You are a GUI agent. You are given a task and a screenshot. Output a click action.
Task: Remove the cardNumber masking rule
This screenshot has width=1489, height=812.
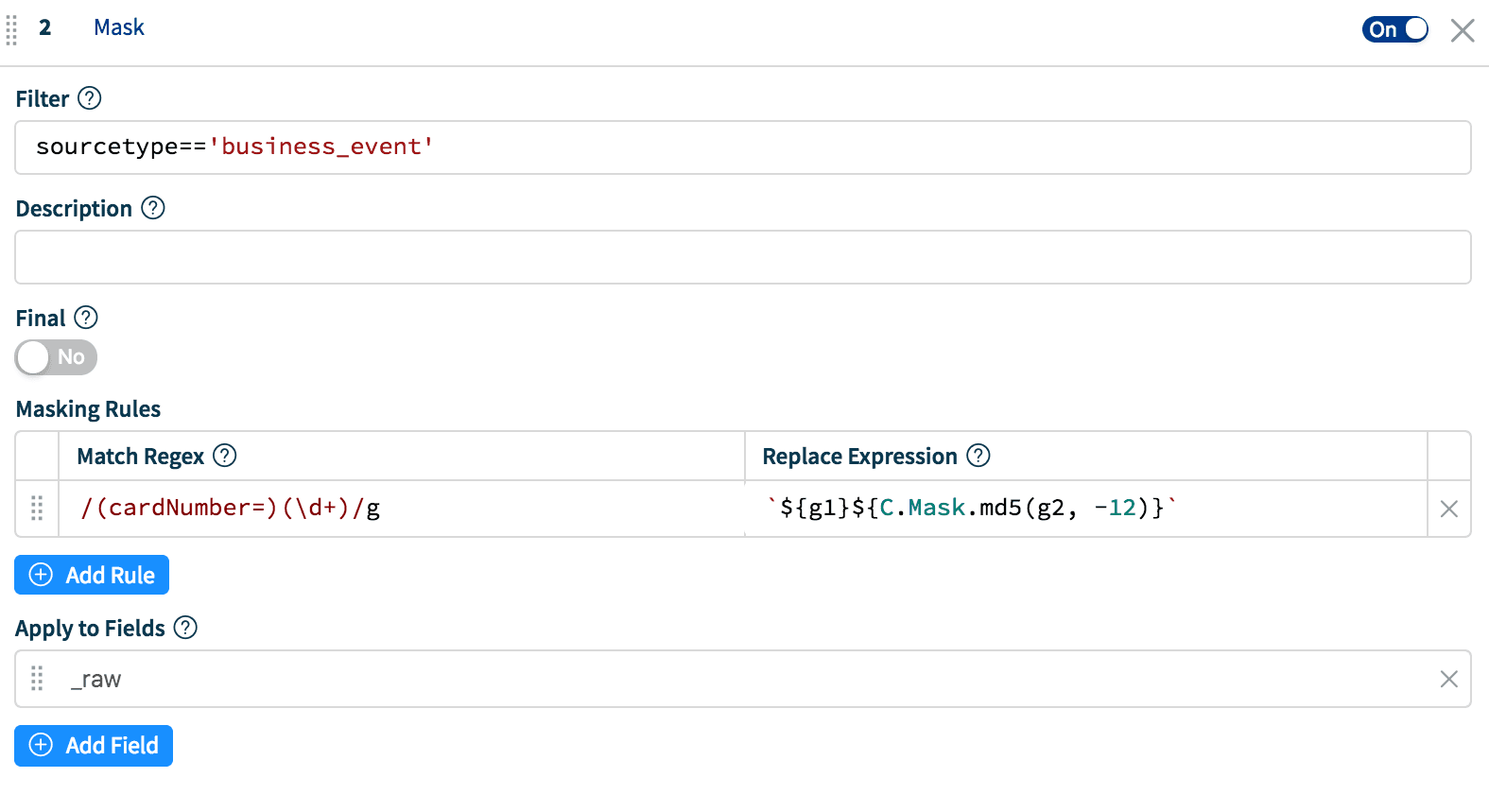(x=1448, y=509)
